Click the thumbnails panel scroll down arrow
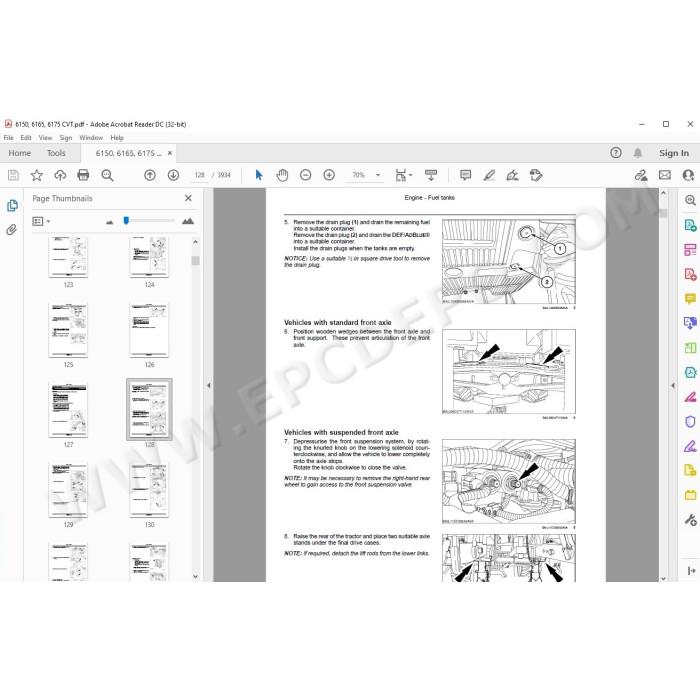Image resolution: width=700 pixels, height=700 pixels. click(x=195, y=576)
